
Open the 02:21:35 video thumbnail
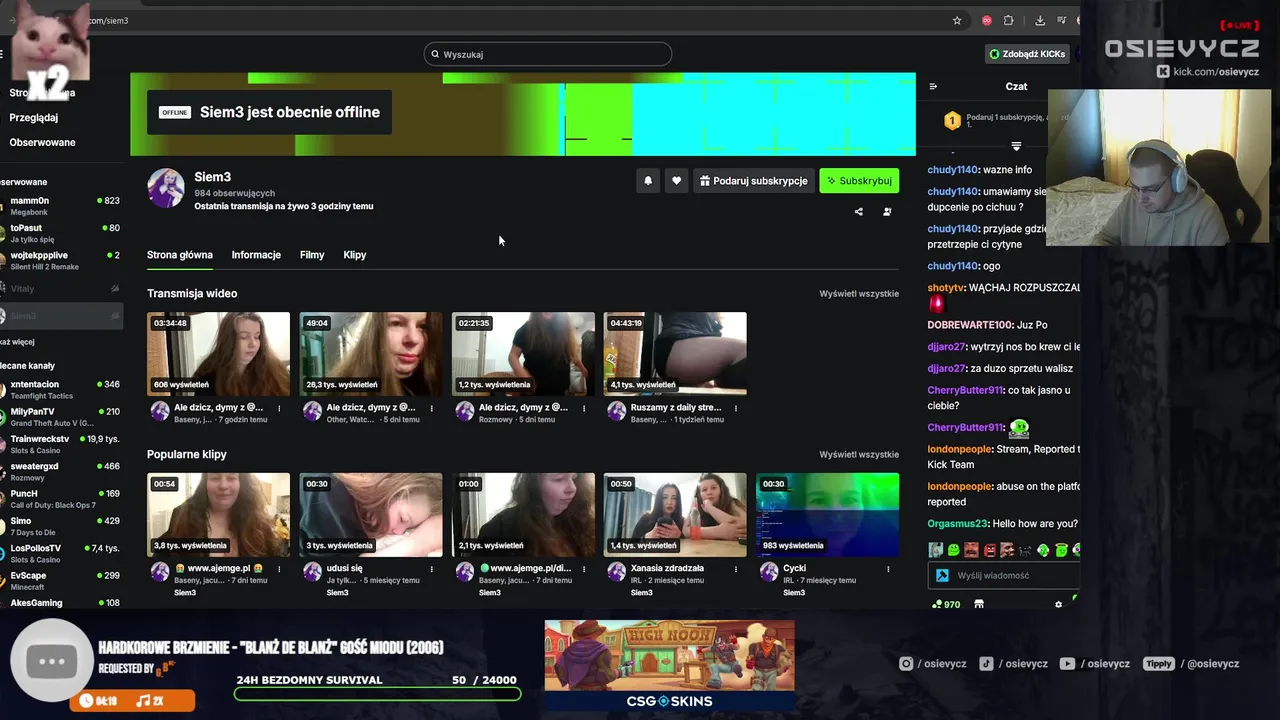click(523, 354)
